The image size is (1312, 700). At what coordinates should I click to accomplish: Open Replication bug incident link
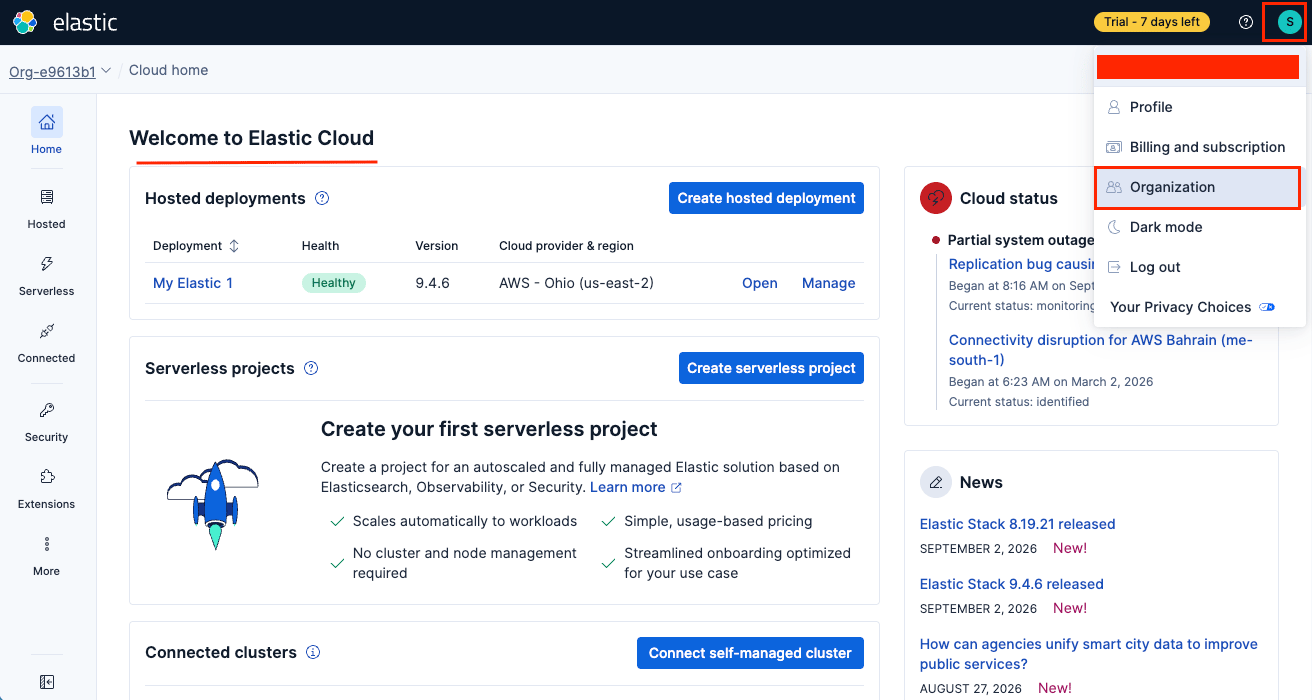[1021, 264]
